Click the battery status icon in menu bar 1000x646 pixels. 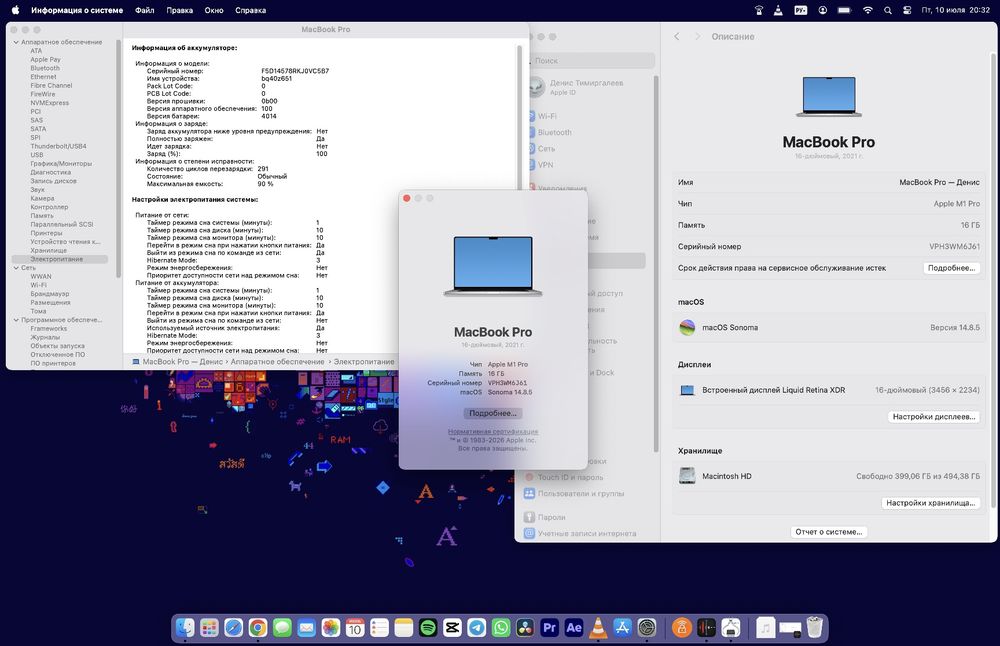[x=844, y=10]
